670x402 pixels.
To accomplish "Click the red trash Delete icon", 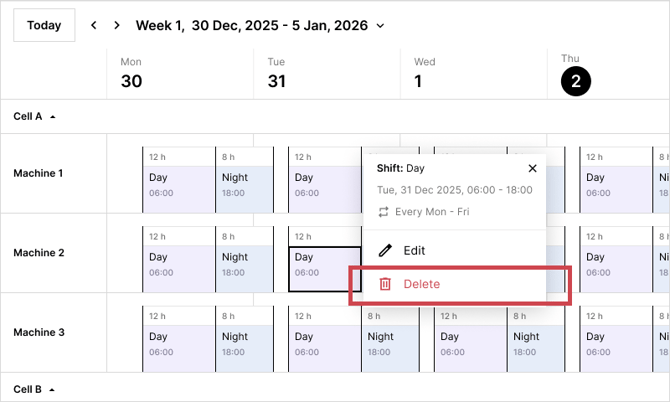I will (385, 284).
